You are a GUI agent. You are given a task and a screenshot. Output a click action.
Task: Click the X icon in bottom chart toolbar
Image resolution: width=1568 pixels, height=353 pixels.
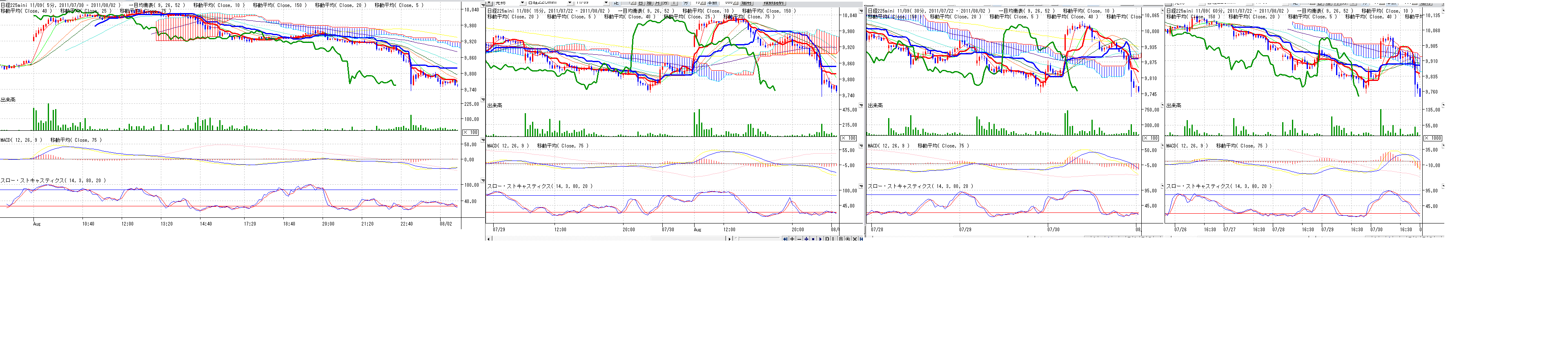pos(855,239)
